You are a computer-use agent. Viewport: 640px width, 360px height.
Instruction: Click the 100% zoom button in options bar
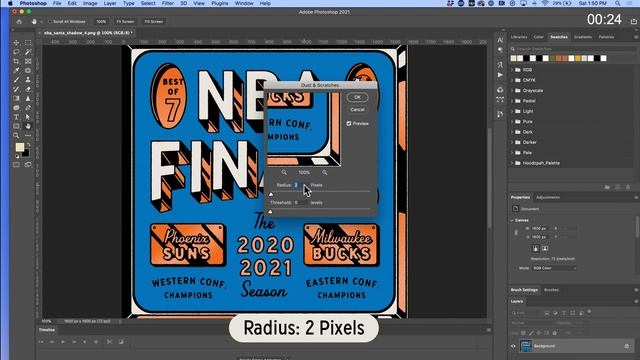click(101, 22)
